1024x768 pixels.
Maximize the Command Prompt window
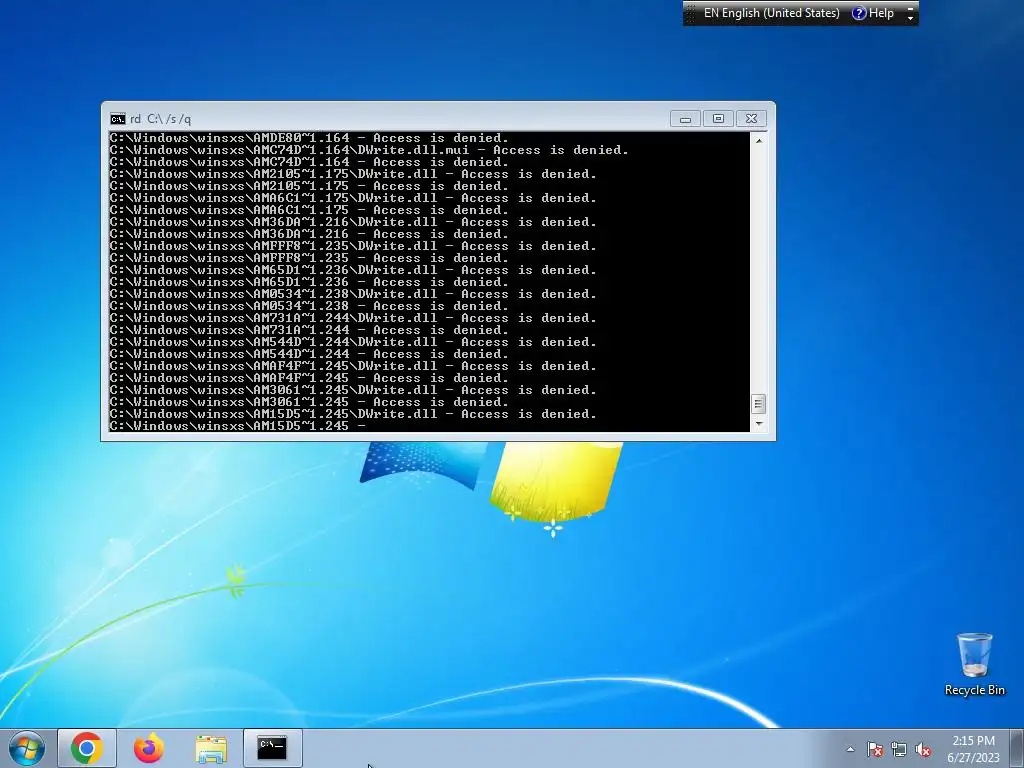[x=718, y=119]
